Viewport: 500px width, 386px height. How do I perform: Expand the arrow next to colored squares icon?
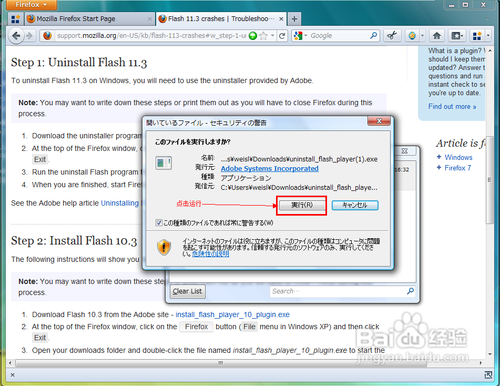[x=488, y=35]
